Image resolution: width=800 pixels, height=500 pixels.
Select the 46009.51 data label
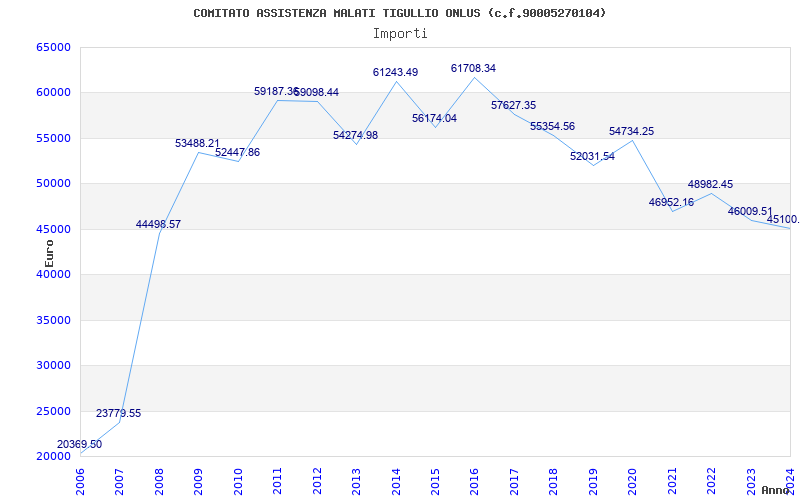751,211
